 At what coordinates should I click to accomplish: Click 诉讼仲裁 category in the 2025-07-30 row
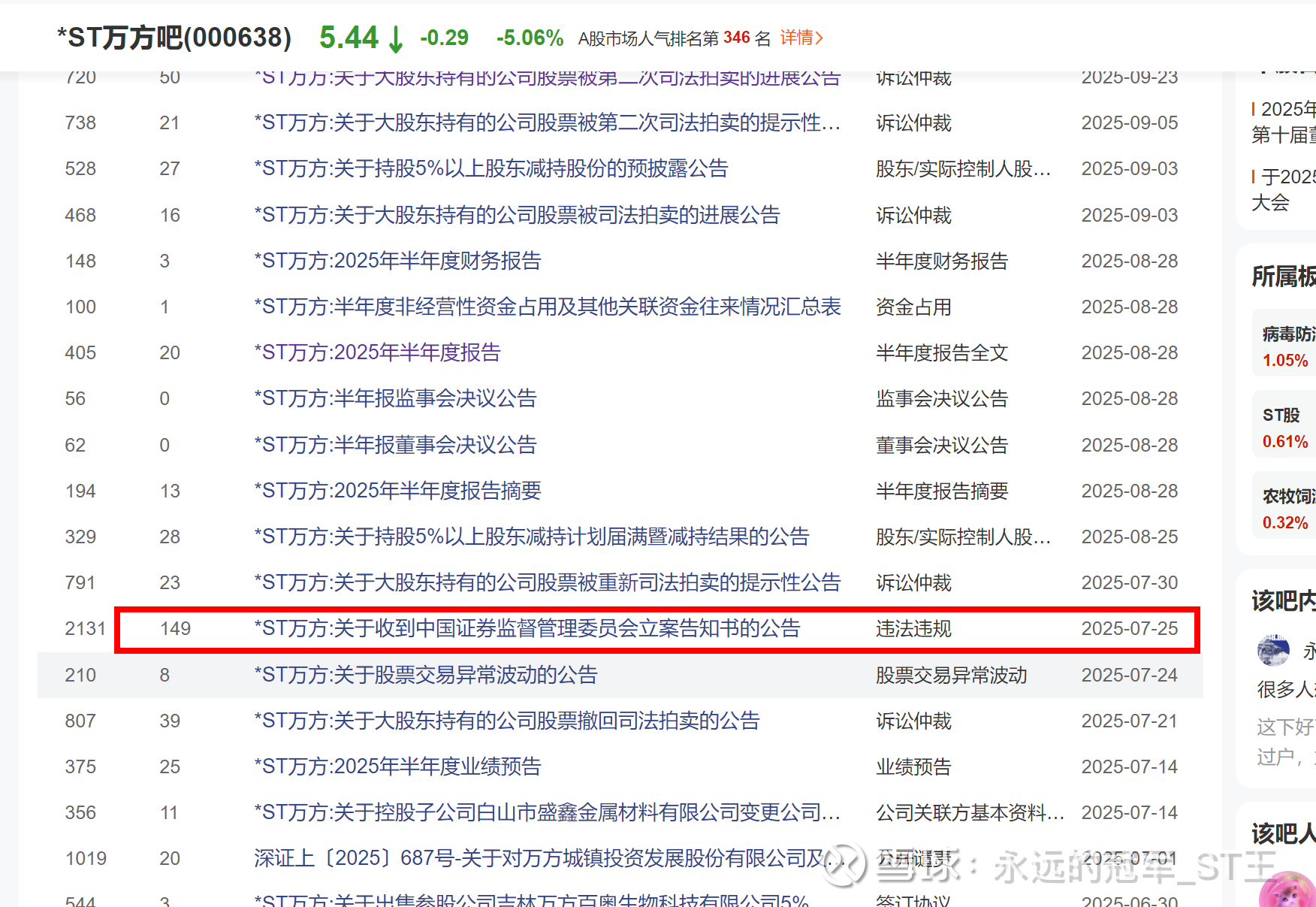coord(913,582)
